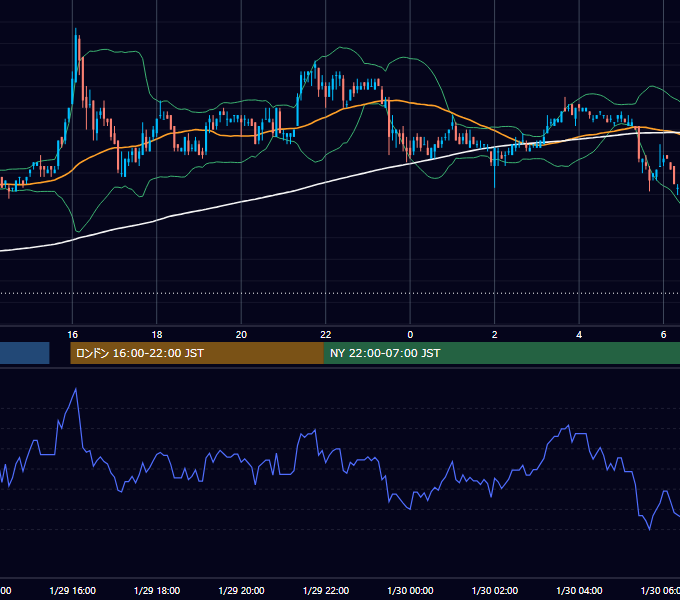680x600 pixels.
Task: Click the 1/30 02:00 time label
Action: [495, 590]
